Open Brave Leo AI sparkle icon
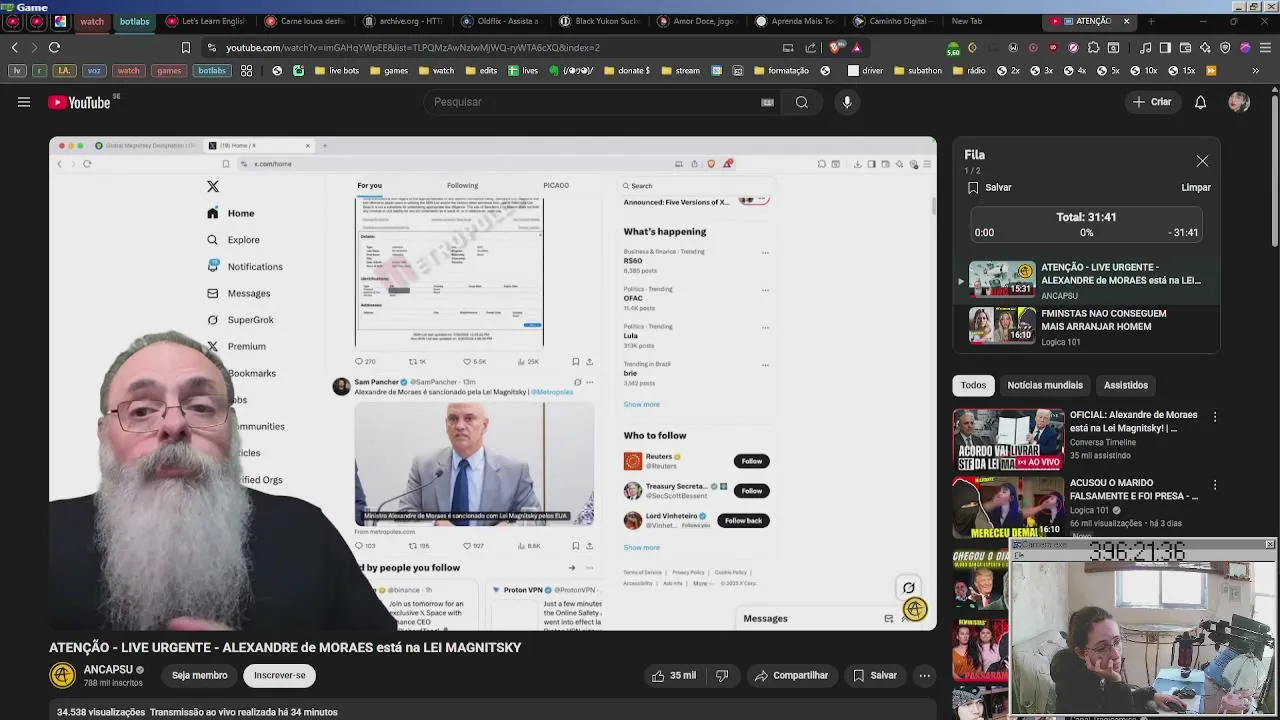Screen dimensions: 1280x720 click(x=1206, y=47)
